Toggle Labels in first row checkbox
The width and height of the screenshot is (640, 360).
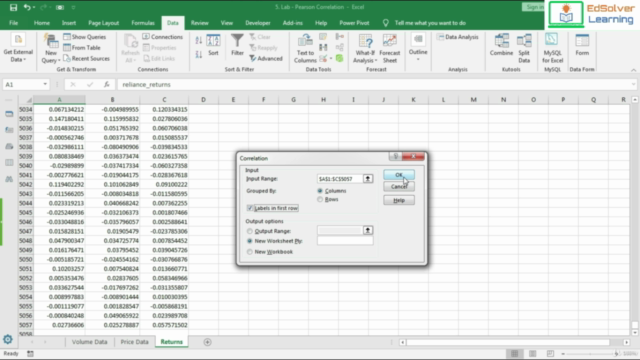[250, 208]
